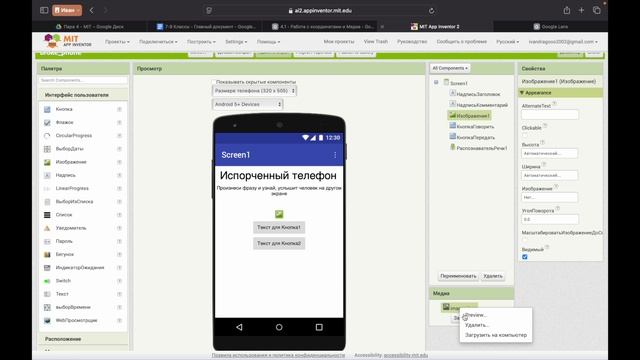Click the ВыборДаты component icon
This screenshot has width=640, height=360.
click(47, 149)
